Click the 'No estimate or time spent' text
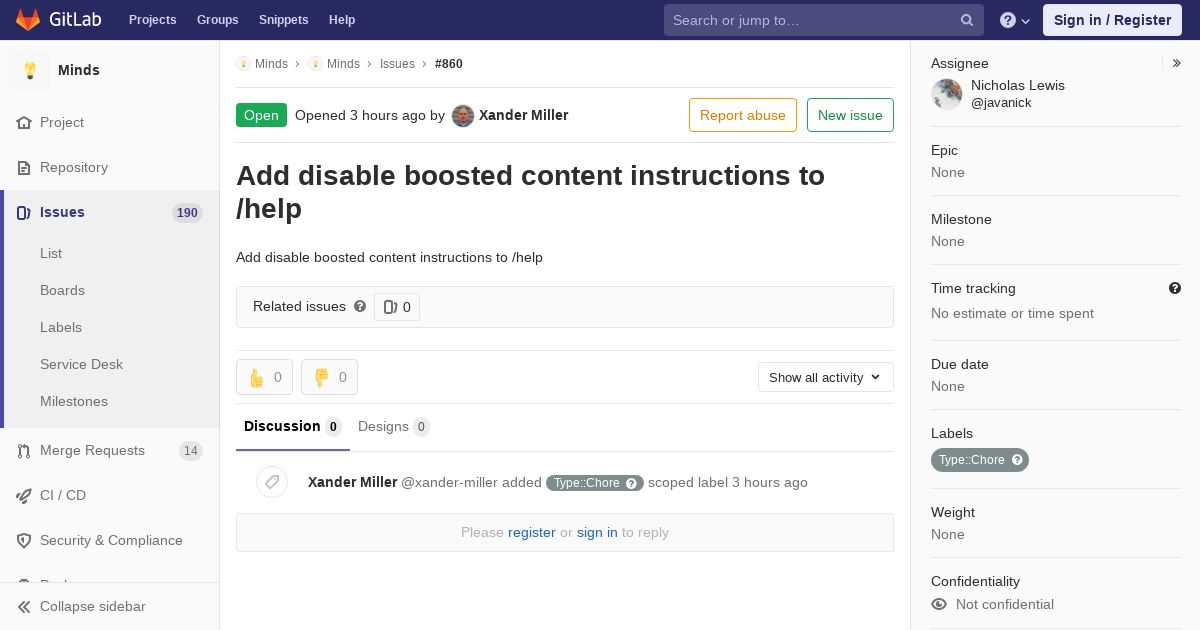 click(x=1012, y=313)
